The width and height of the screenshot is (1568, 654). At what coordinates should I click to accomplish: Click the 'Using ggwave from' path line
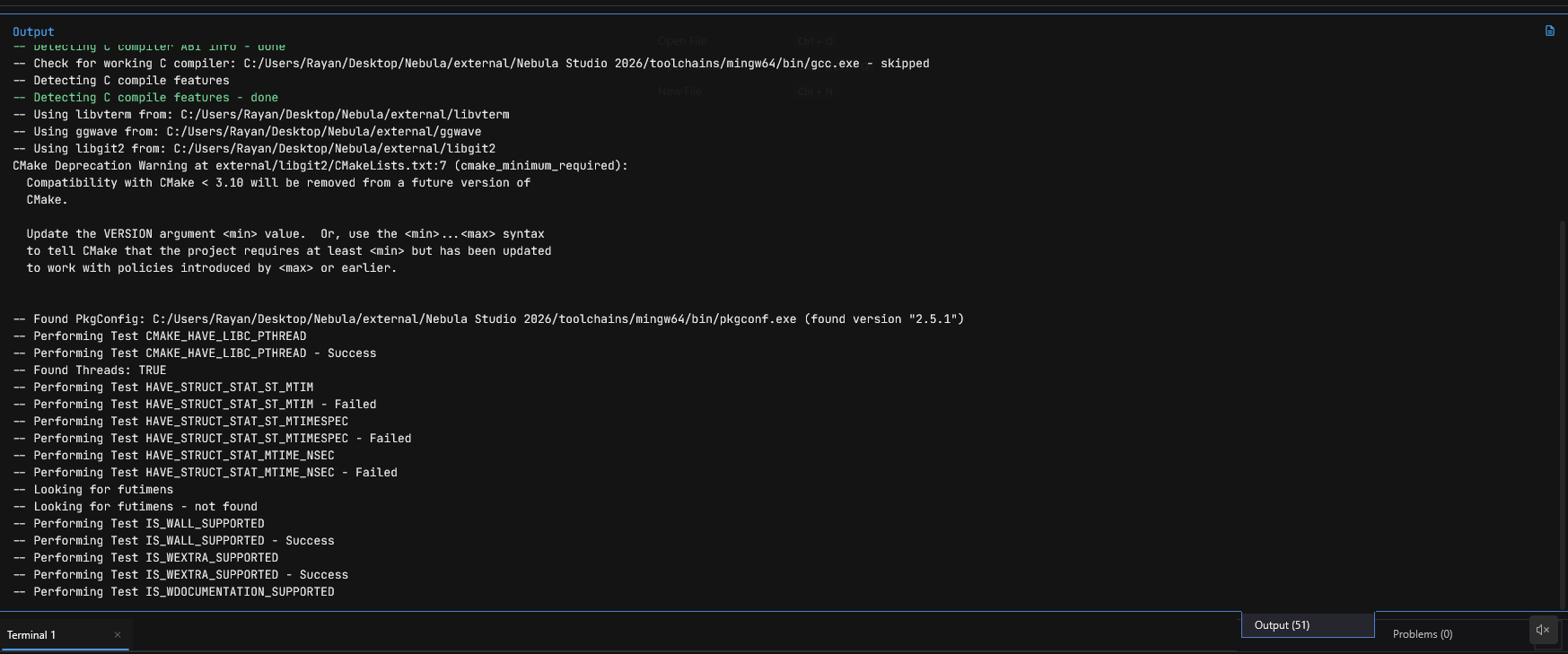(x=247, y=132)
